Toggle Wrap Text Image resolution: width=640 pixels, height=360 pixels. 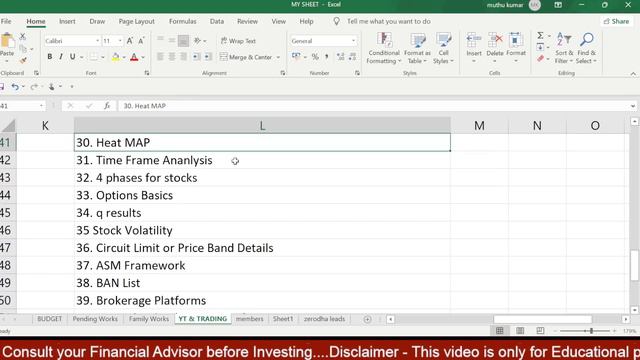pyautogui.click(x=238, y=41)
